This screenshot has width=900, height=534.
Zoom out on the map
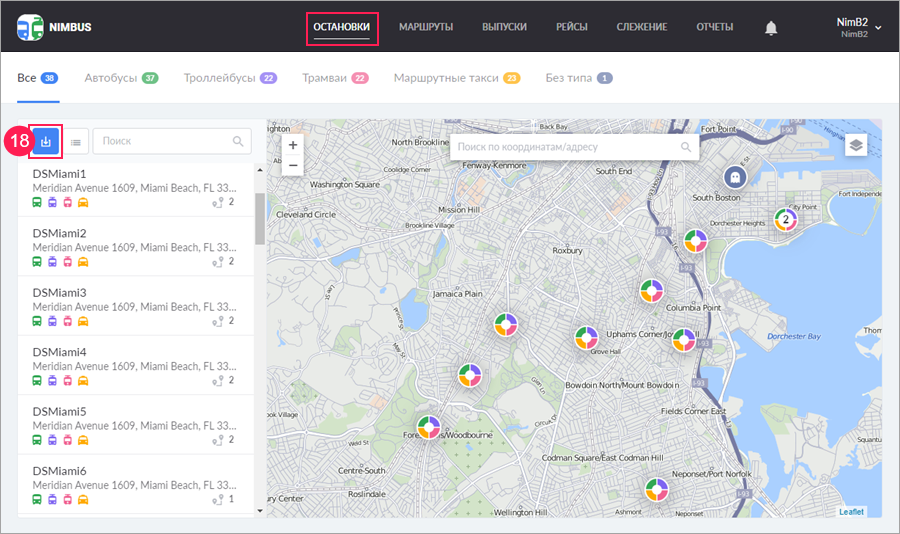tap(293, 165)
